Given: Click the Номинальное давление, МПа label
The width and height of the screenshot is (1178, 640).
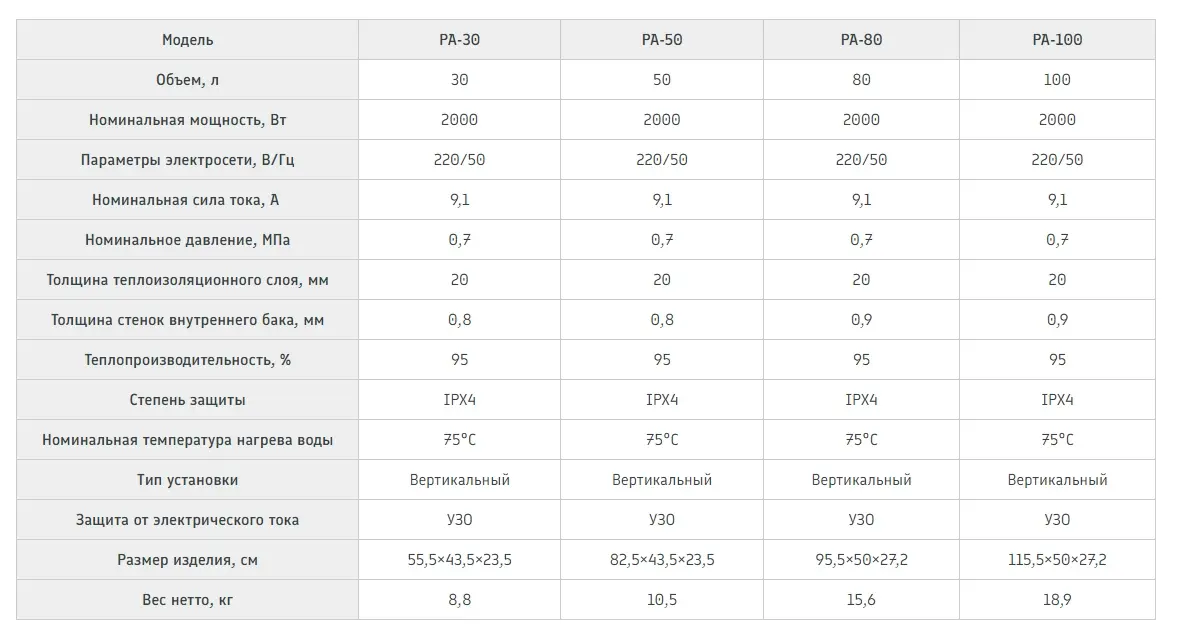Looking at the screenshot, I should click(x=188, y=240).
